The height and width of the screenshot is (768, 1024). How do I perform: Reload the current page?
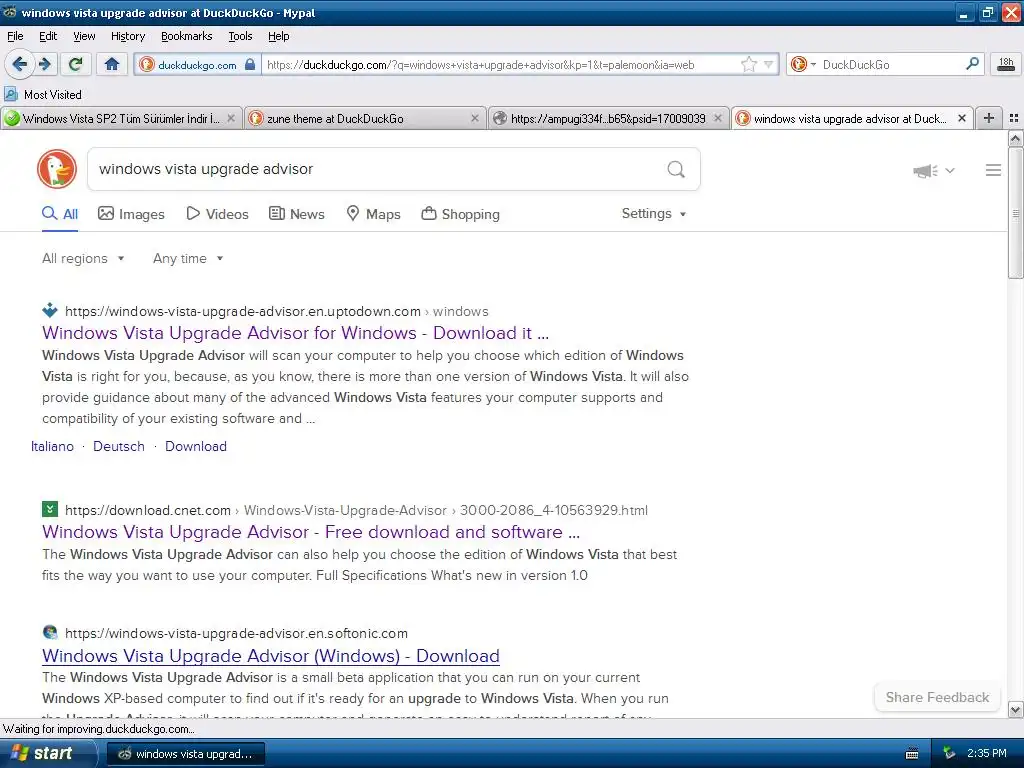[x=76, y=64]
